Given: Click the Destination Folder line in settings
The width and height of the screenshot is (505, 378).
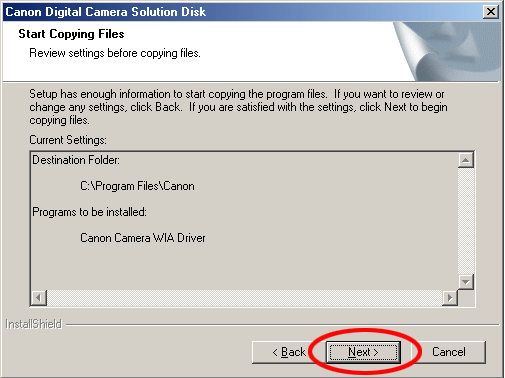Looking at the screenshot, I should (76, 160).
